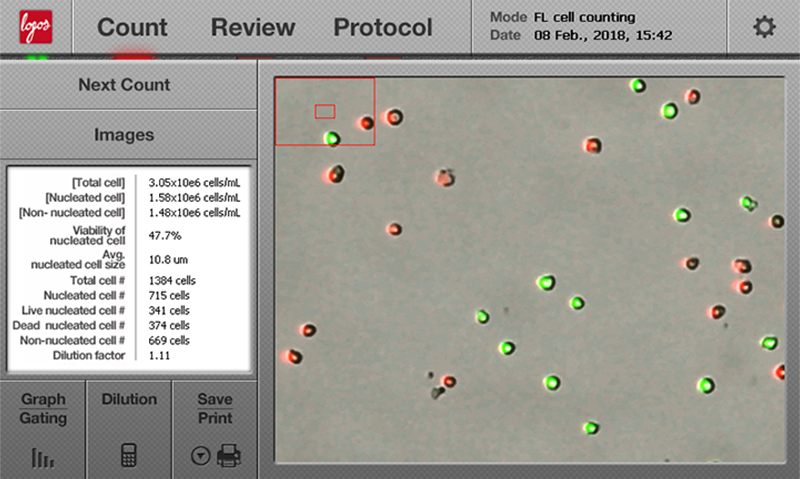Click the Logos brand logo icon
Screen dimensions: 800x479
tap(36, 27)
